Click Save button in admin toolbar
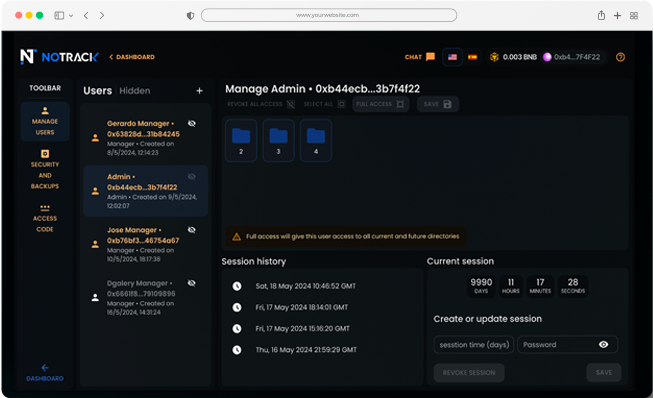This screenshot has width=653, height=398. (438, 104)
